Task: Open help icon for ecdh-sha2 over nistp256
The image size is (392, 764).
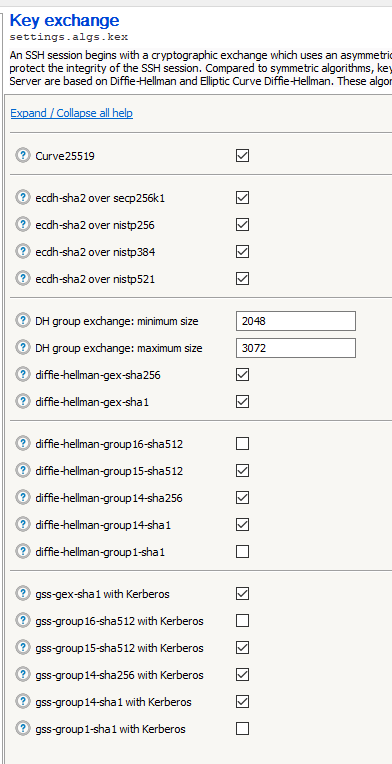Action: pyautogui.click(x=22, y=224)
